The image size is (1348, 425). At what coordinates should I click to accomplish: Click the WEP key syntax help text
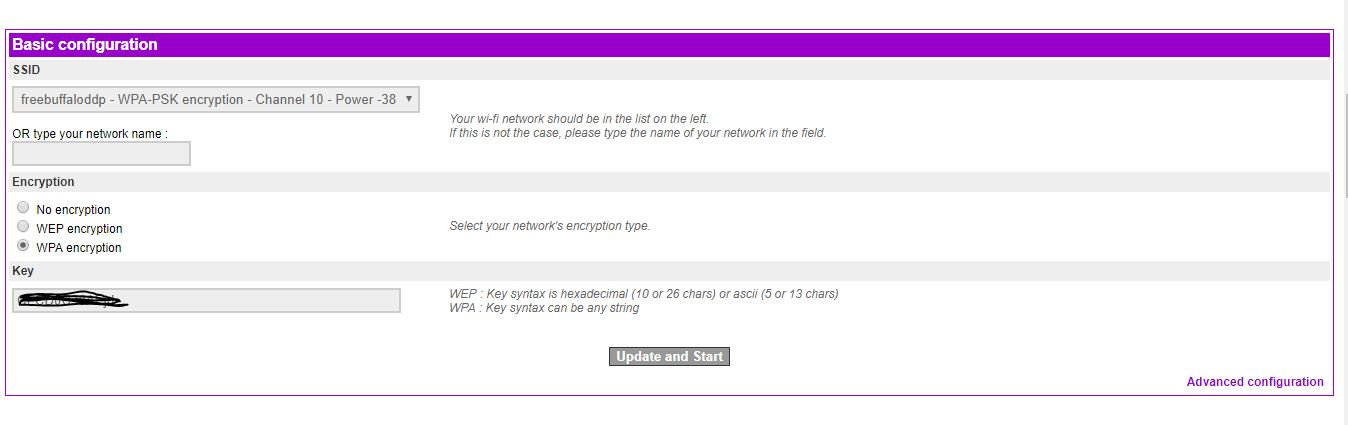(644, 294)
